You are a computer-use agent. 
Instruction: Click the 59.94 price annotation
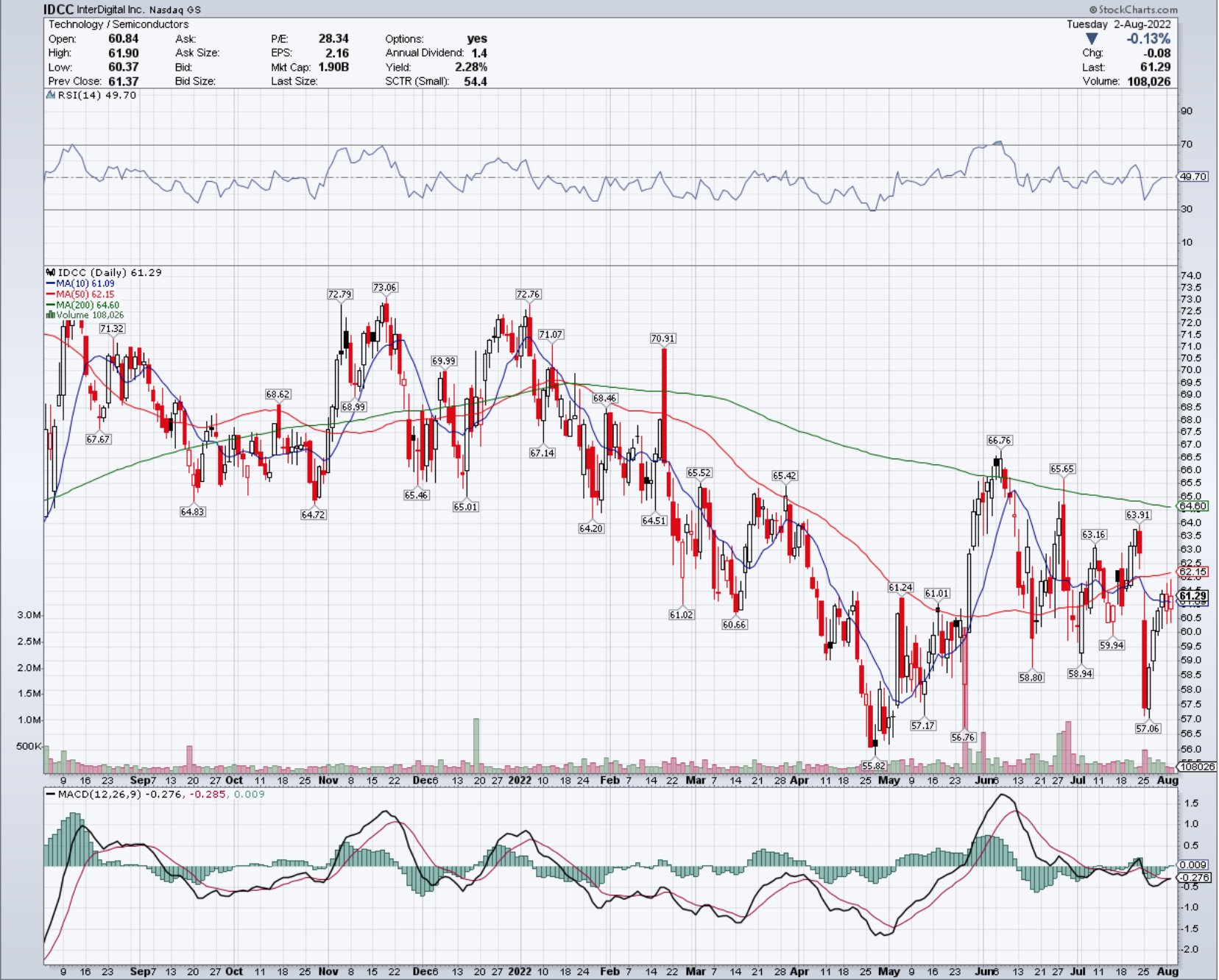[x=1112, y=645]
